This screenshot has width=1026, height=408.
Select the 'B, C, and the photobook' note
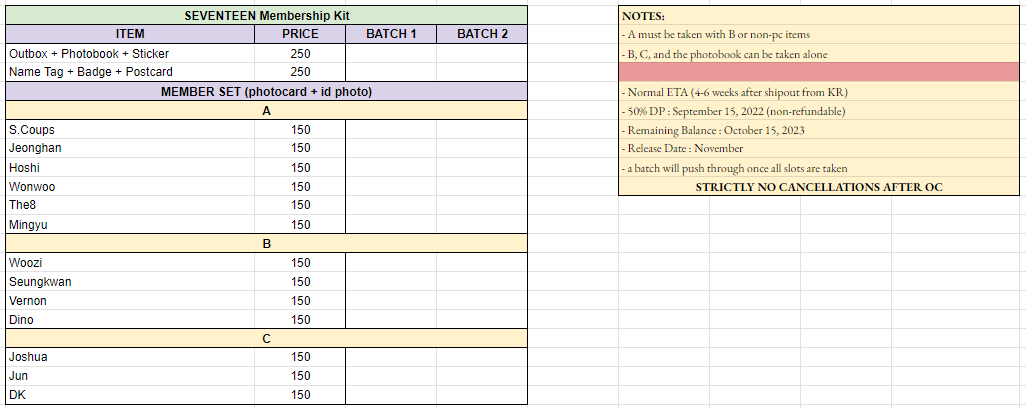coord(819,54)
